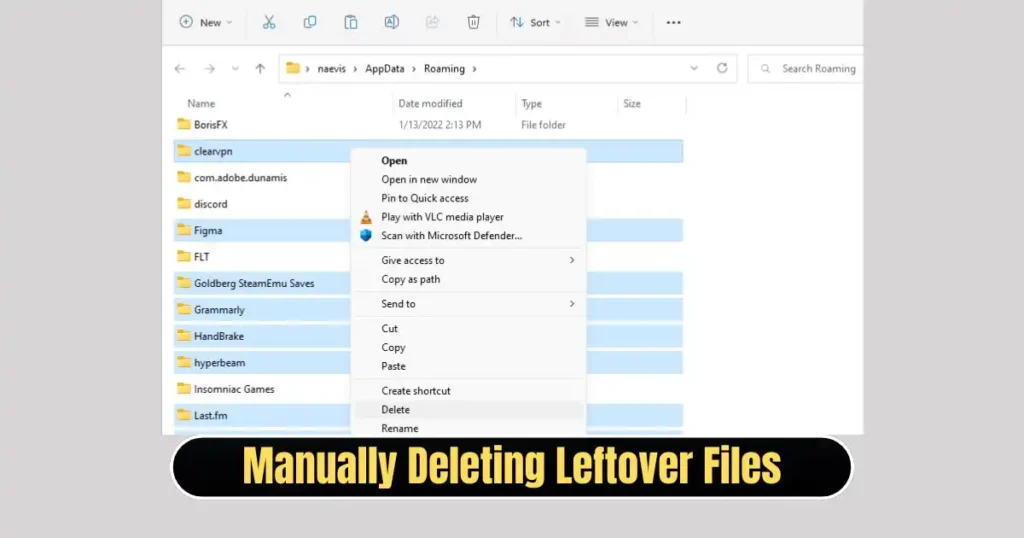The image size is (1024, 538).
Task: Go back with the left arrow
Action: coord(180,69)
